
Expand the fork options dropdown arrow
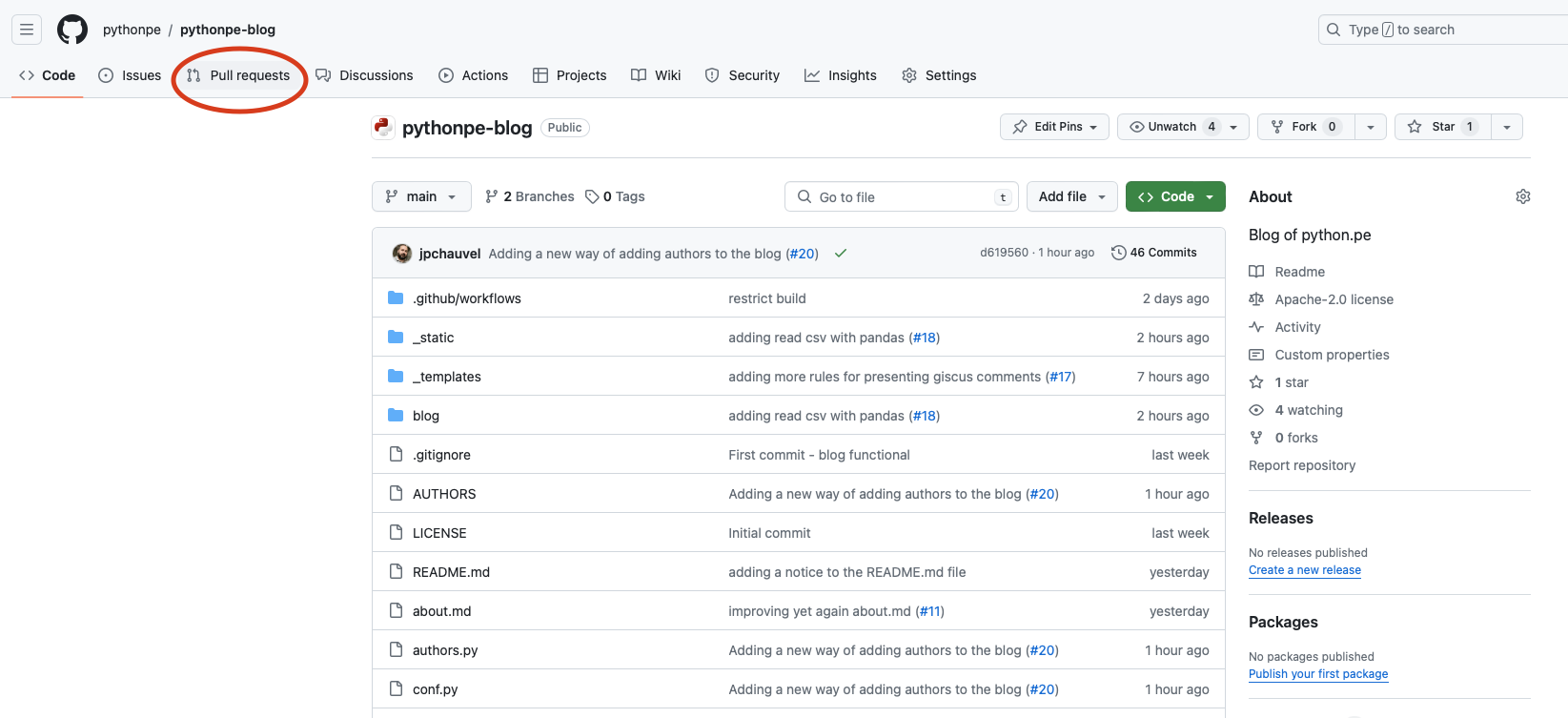pyautogui.click(x=1370, y=127)
